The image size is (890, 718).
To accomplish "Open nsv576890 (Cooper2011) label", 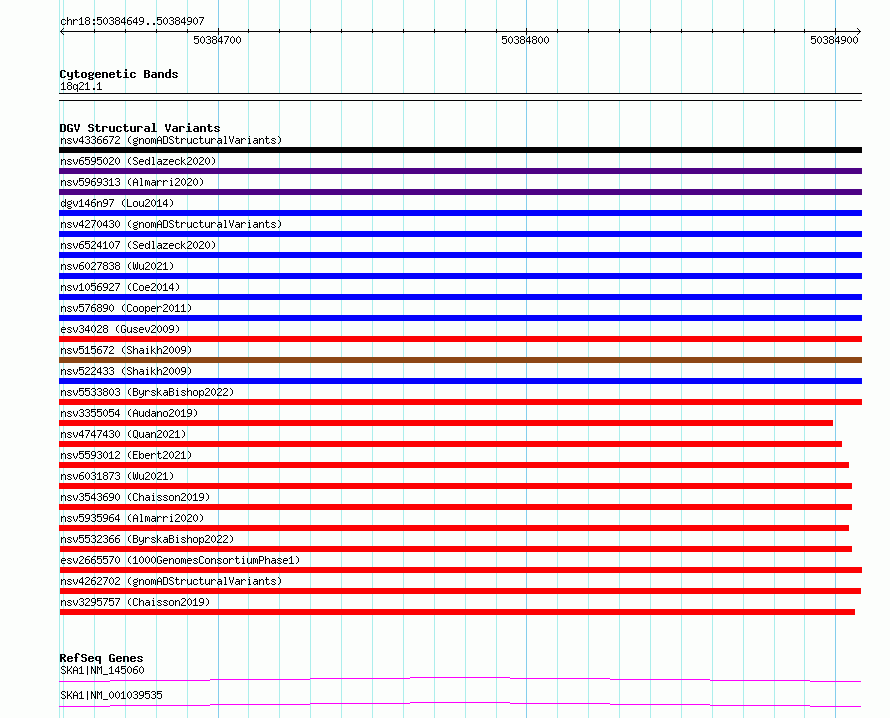I will pos(126,308).
